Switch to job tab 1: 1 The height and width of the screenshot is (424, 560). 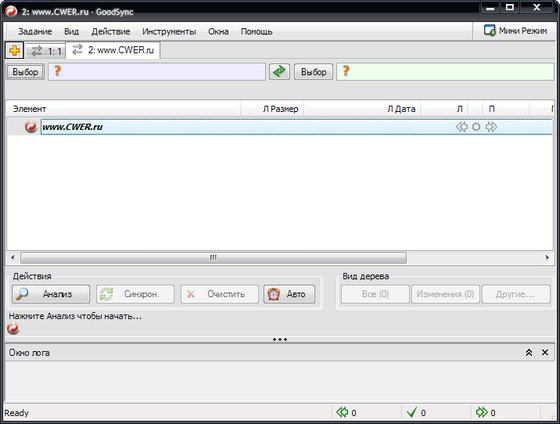pos(46,51)
